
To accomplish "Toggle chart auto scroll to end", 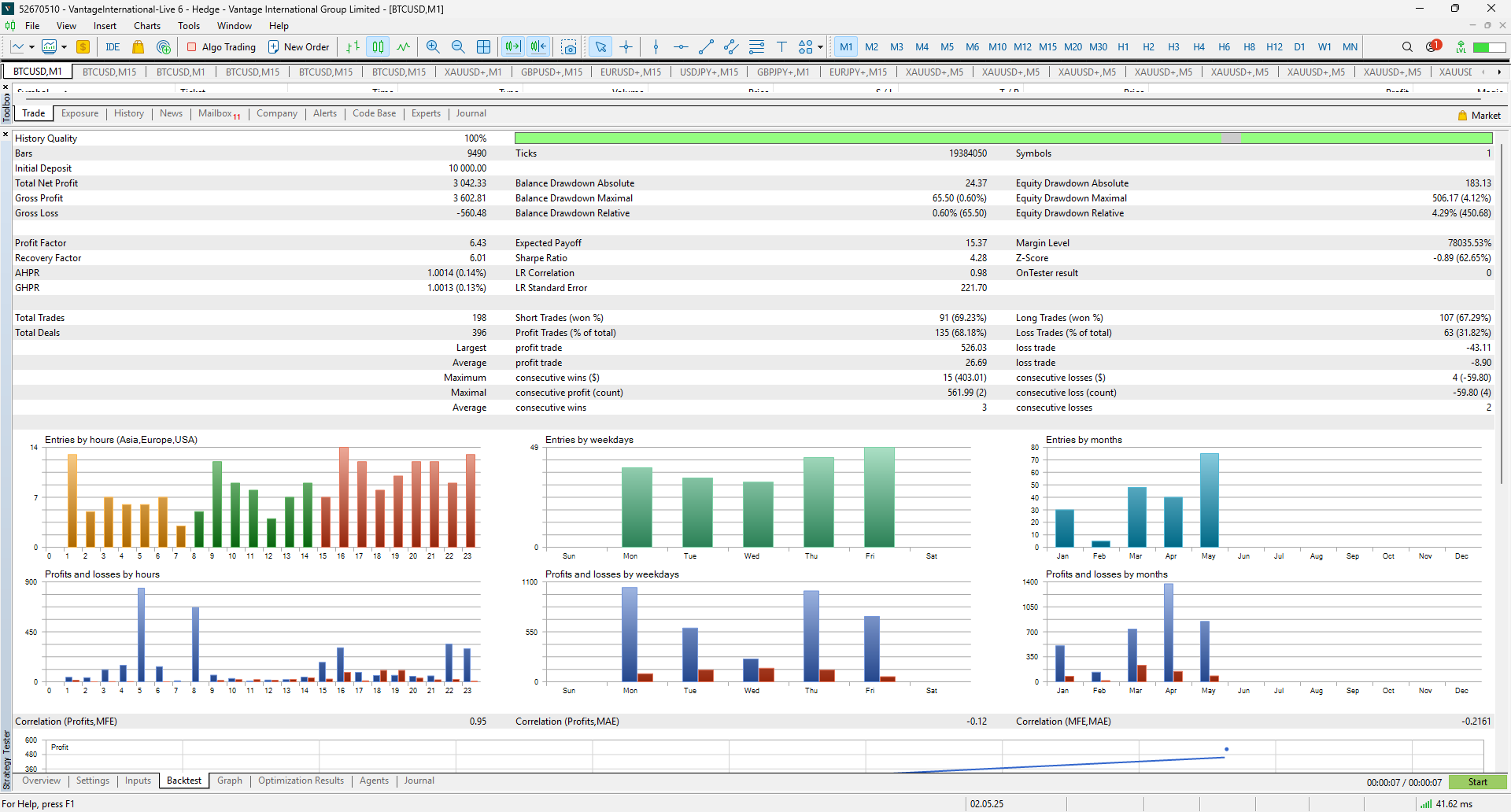I will click(x=513, y=47).
